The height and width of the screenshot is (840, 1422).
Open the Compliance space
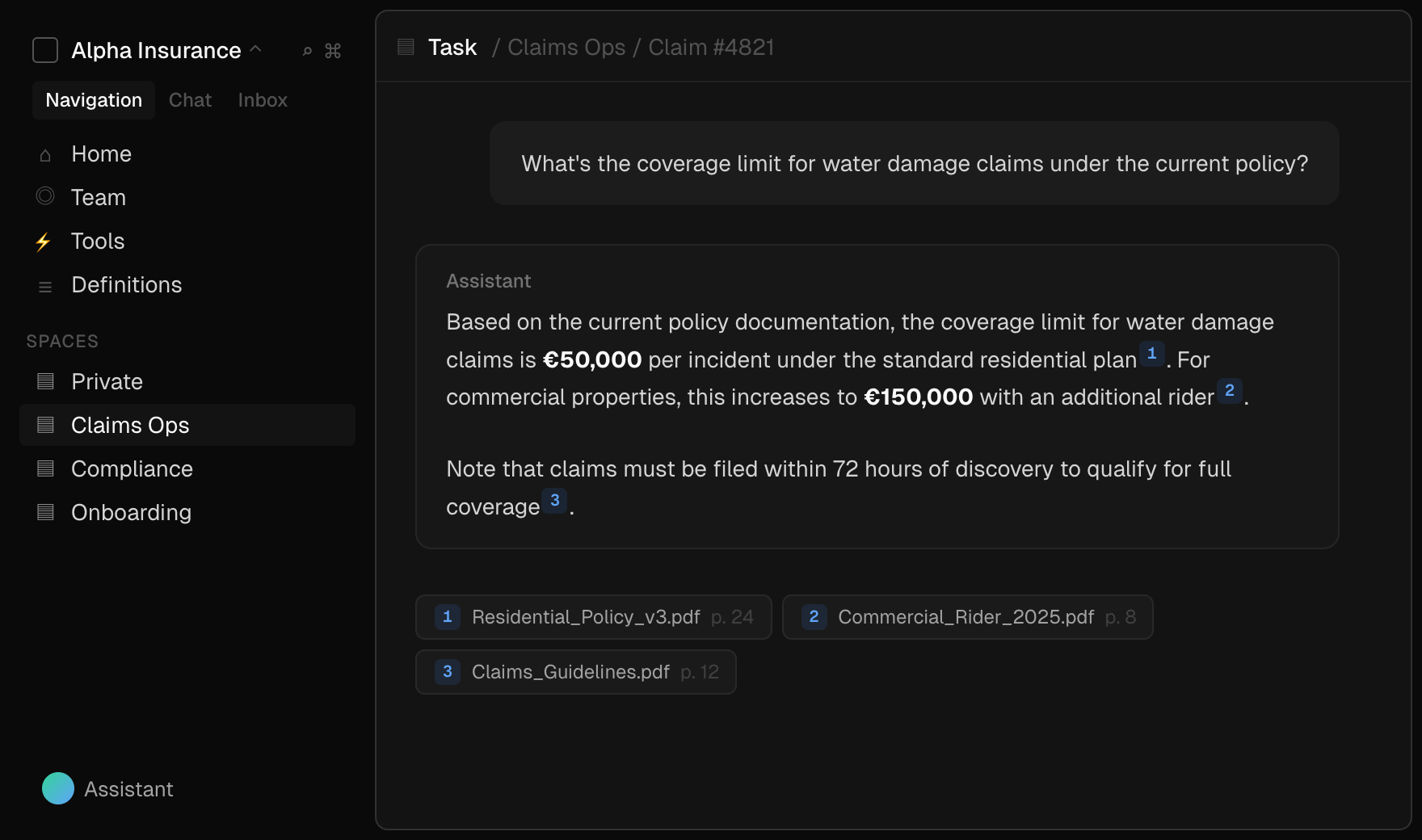click(132, 468)
